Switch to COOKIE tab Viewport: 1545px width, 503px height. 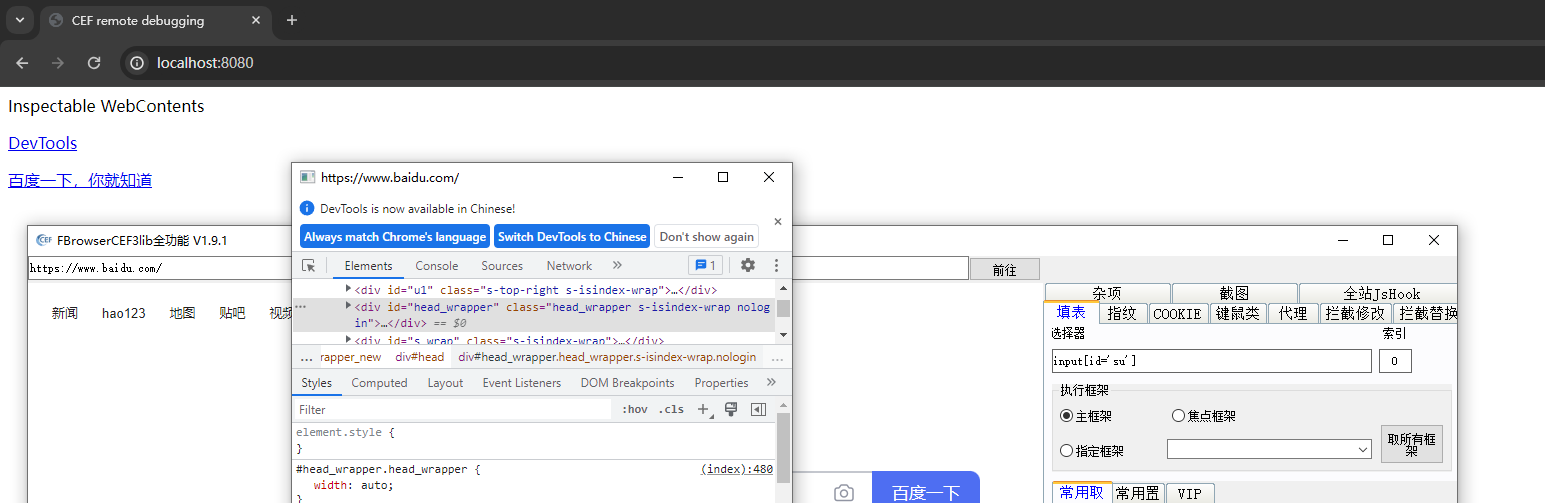[x=1177, y=313]
